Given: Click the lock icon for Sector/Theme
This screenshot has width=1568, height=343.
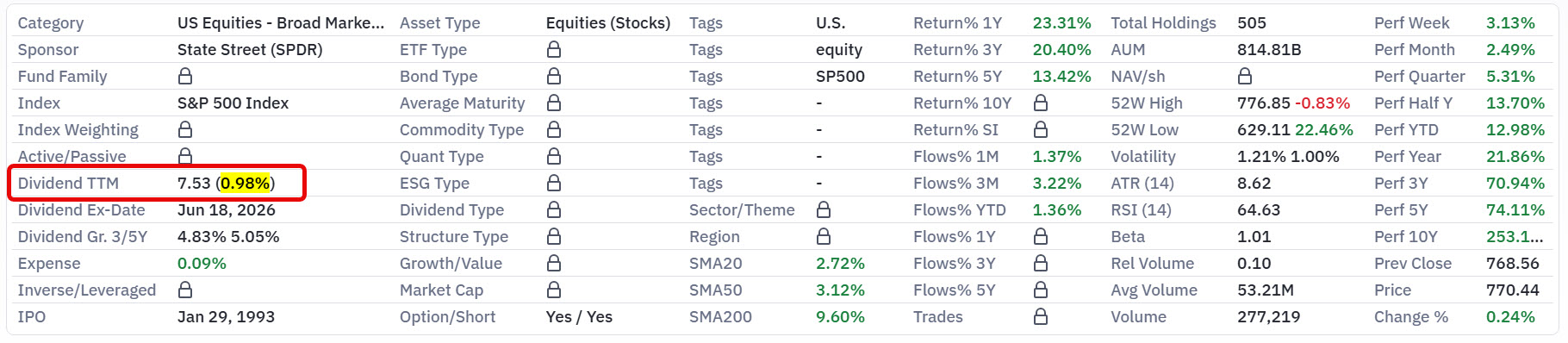Looking at the screenshot, I should pyautogui.click(x=823, y=210).
